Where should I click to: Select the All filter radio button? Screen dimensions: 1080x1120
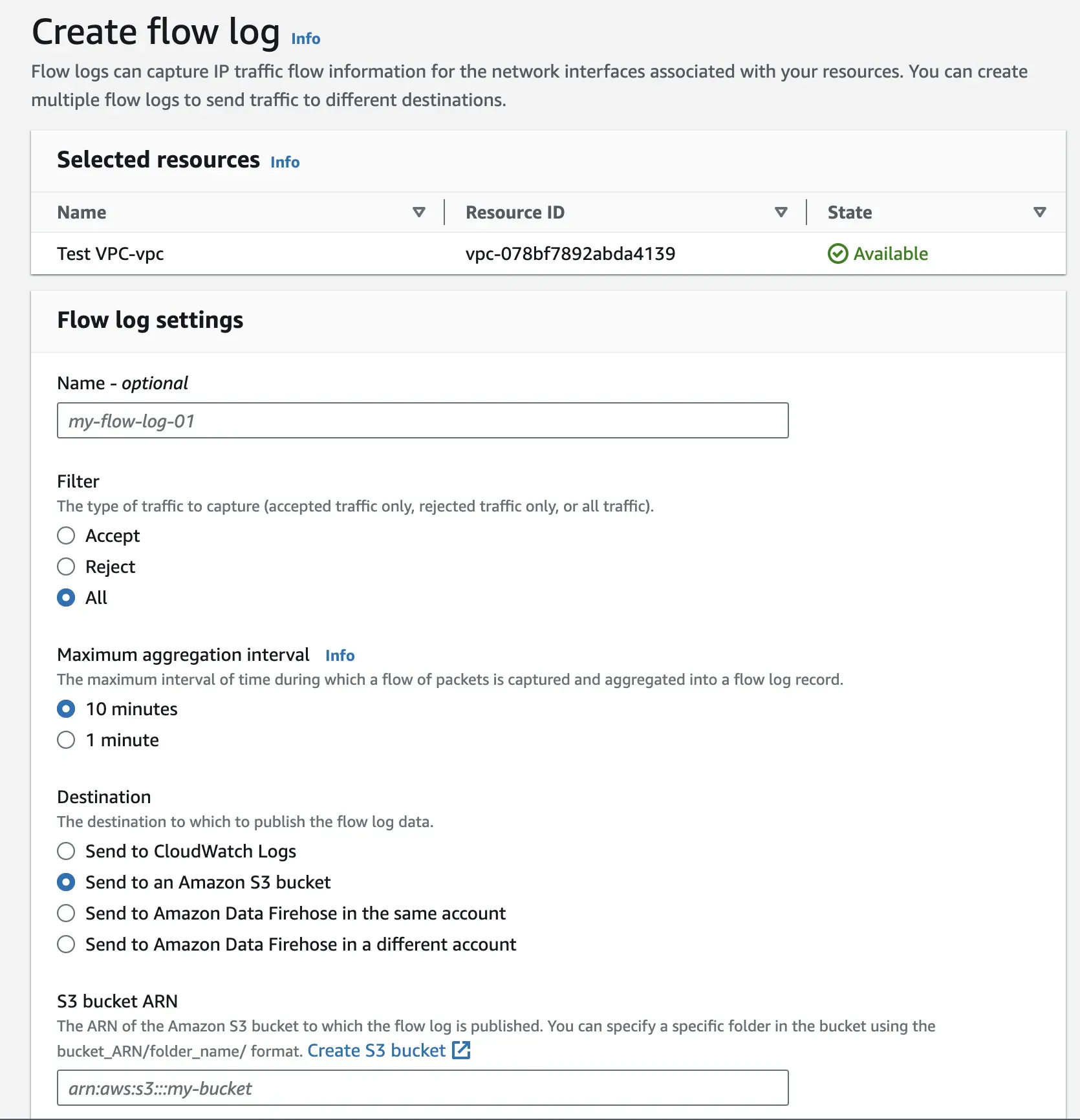click(66, 598)
